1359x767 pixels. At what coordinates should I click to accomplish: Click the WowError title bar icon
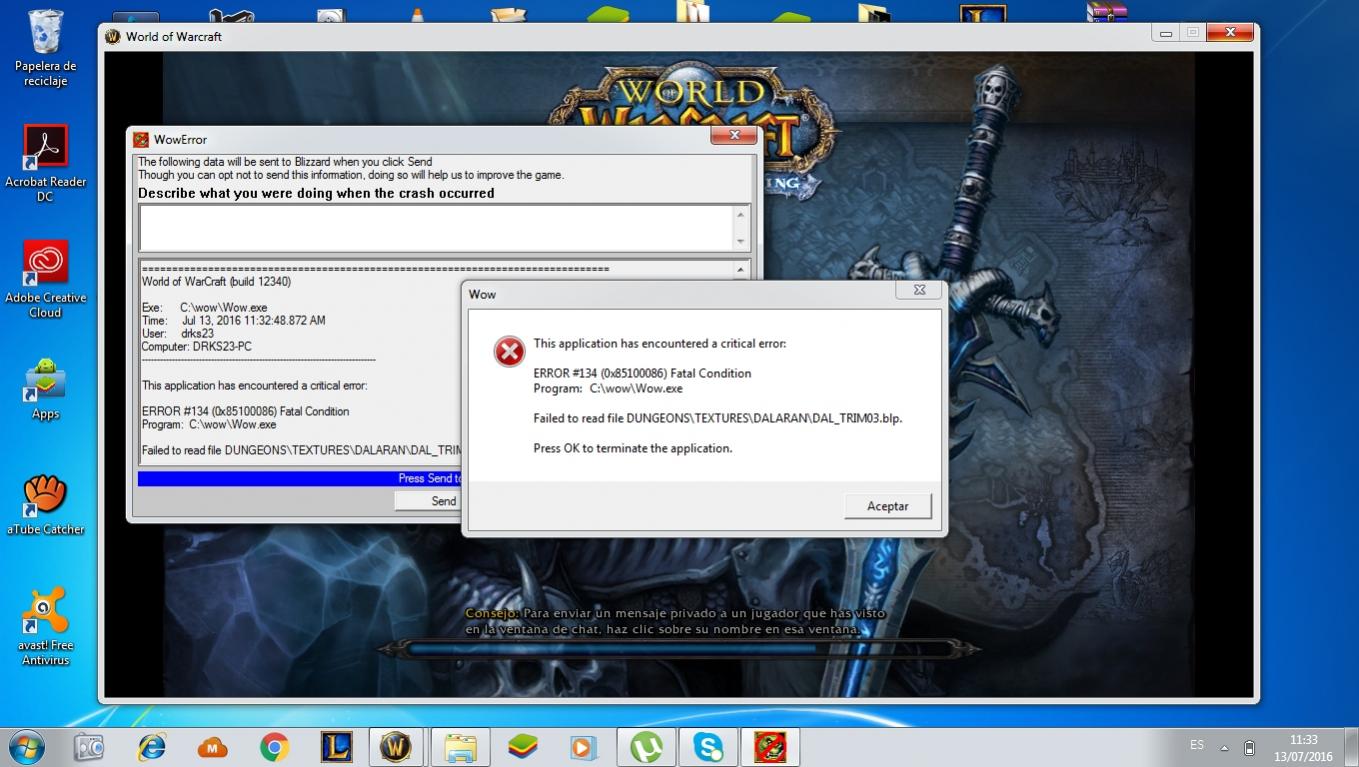(x=141, y=140)
